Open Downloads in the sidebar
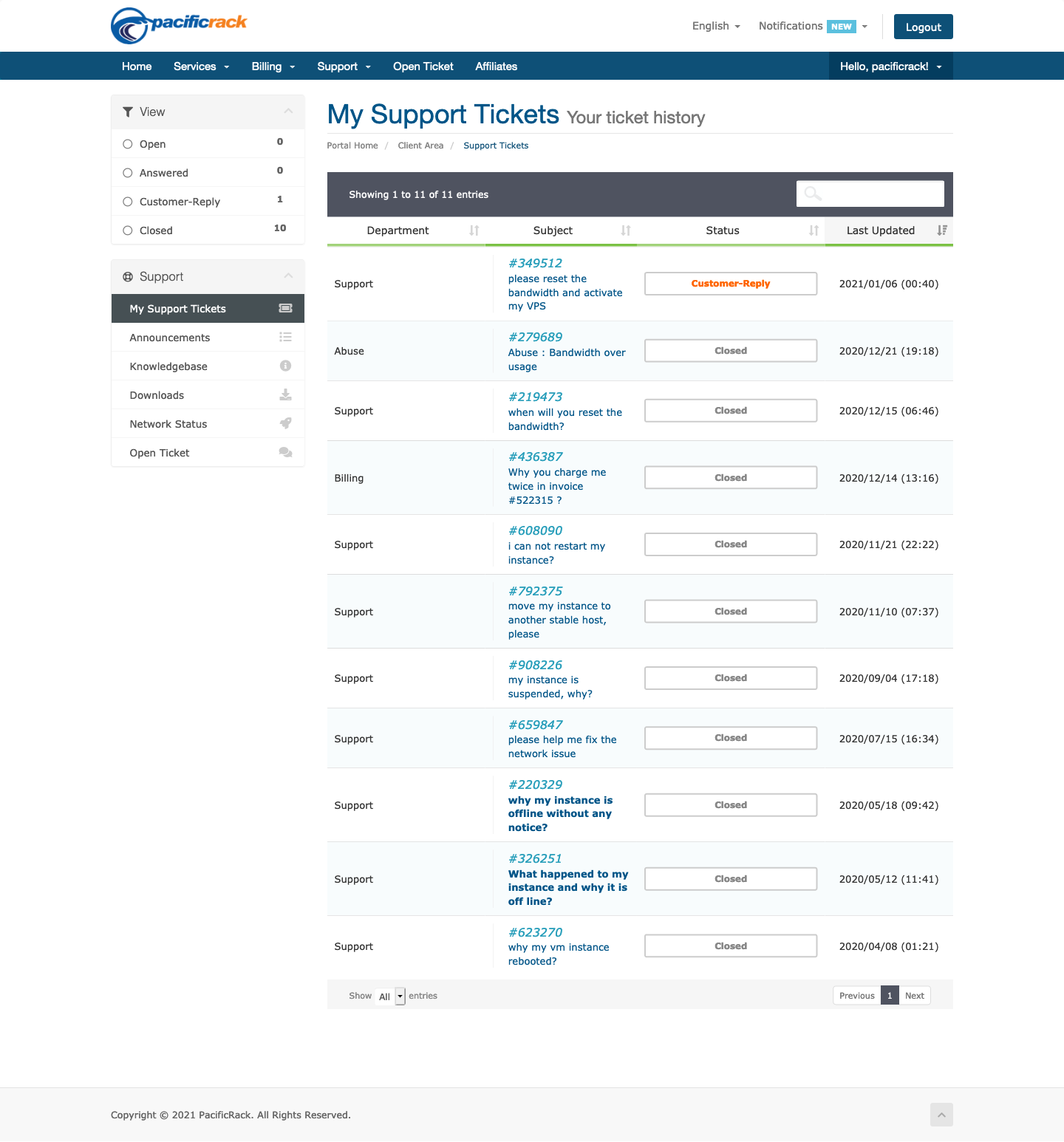1064x1142 pixels. click(x=208, y=395)
